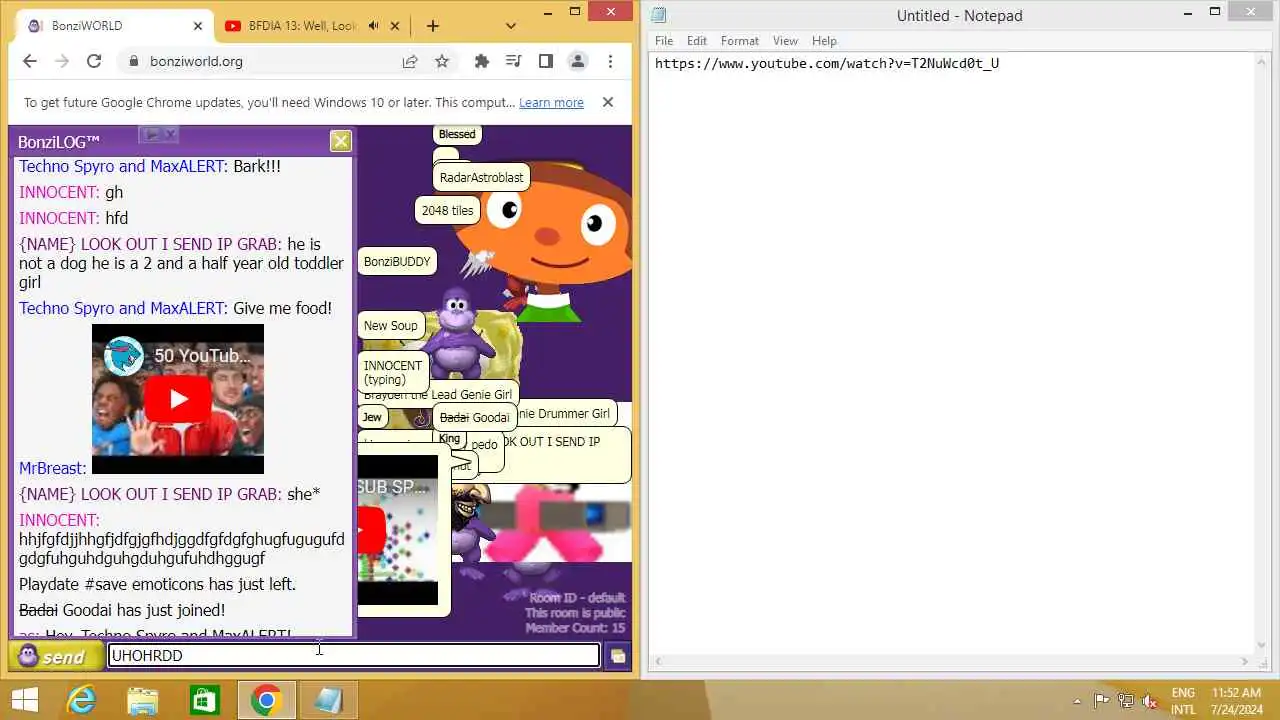Open the tab search chevron
The image size is (1280, 720).
511,26
